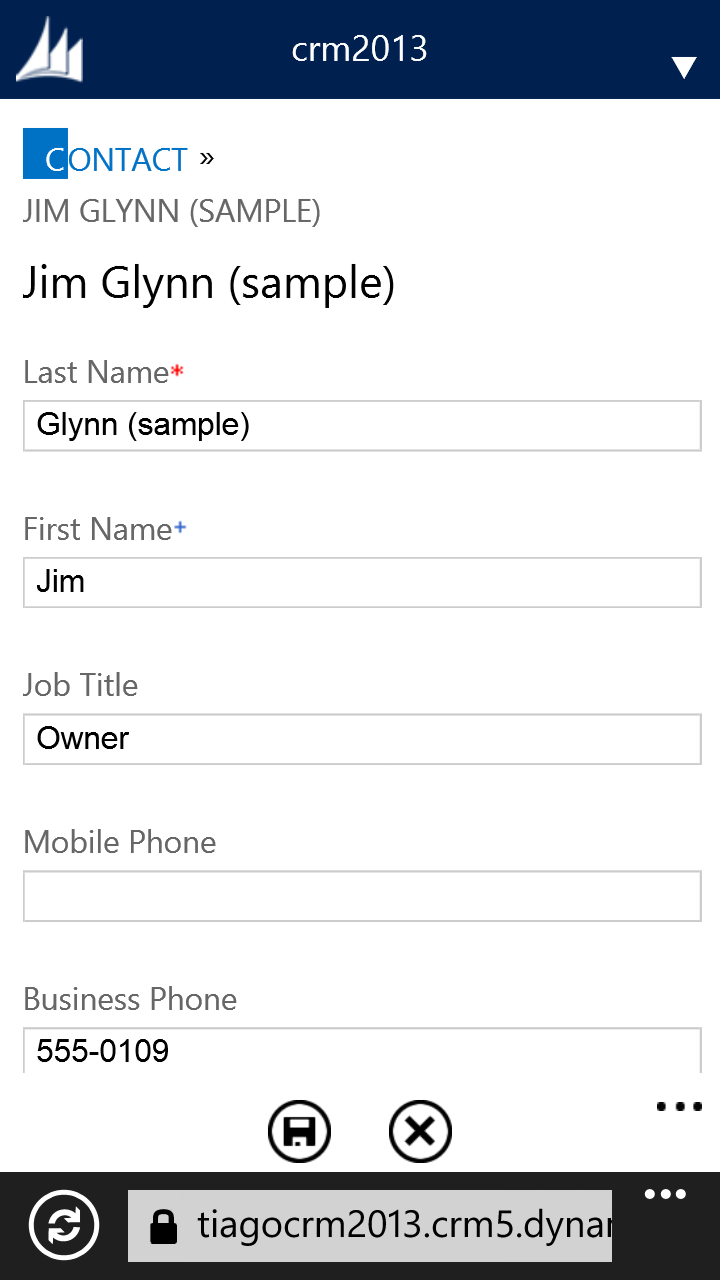Open more commands above the browser bar
The image size is (720, 1280).
pyautogui.click(x=680, y=1107)
